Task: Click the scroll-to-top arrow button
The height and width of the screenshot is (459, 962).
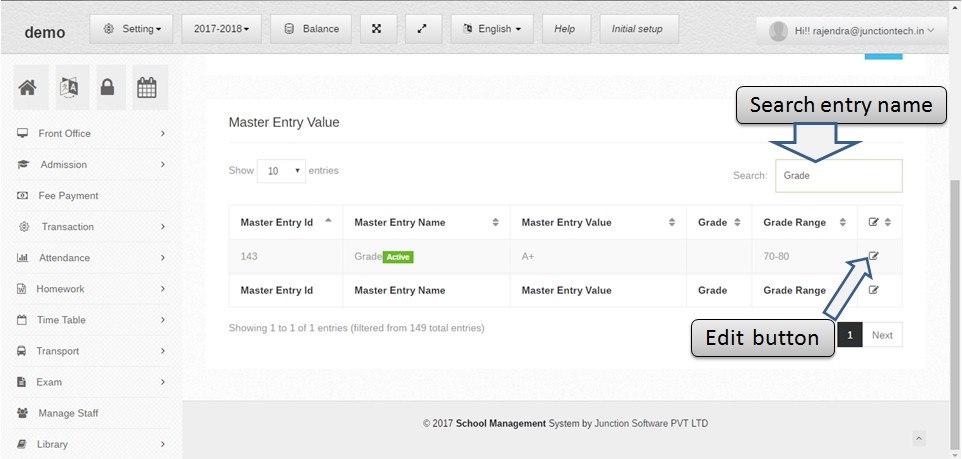Action: [x=918, y=438]
